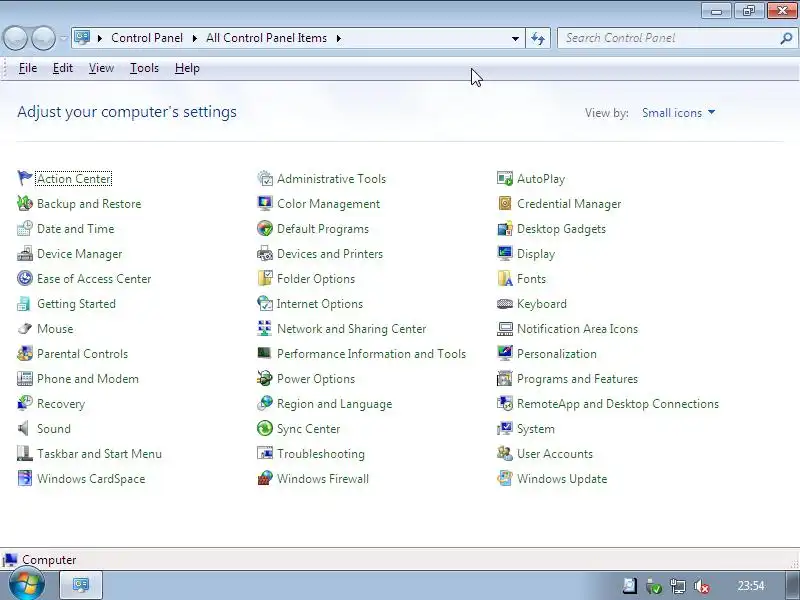Open the System link
800x600 pixels.
click(x=536, y=429)
